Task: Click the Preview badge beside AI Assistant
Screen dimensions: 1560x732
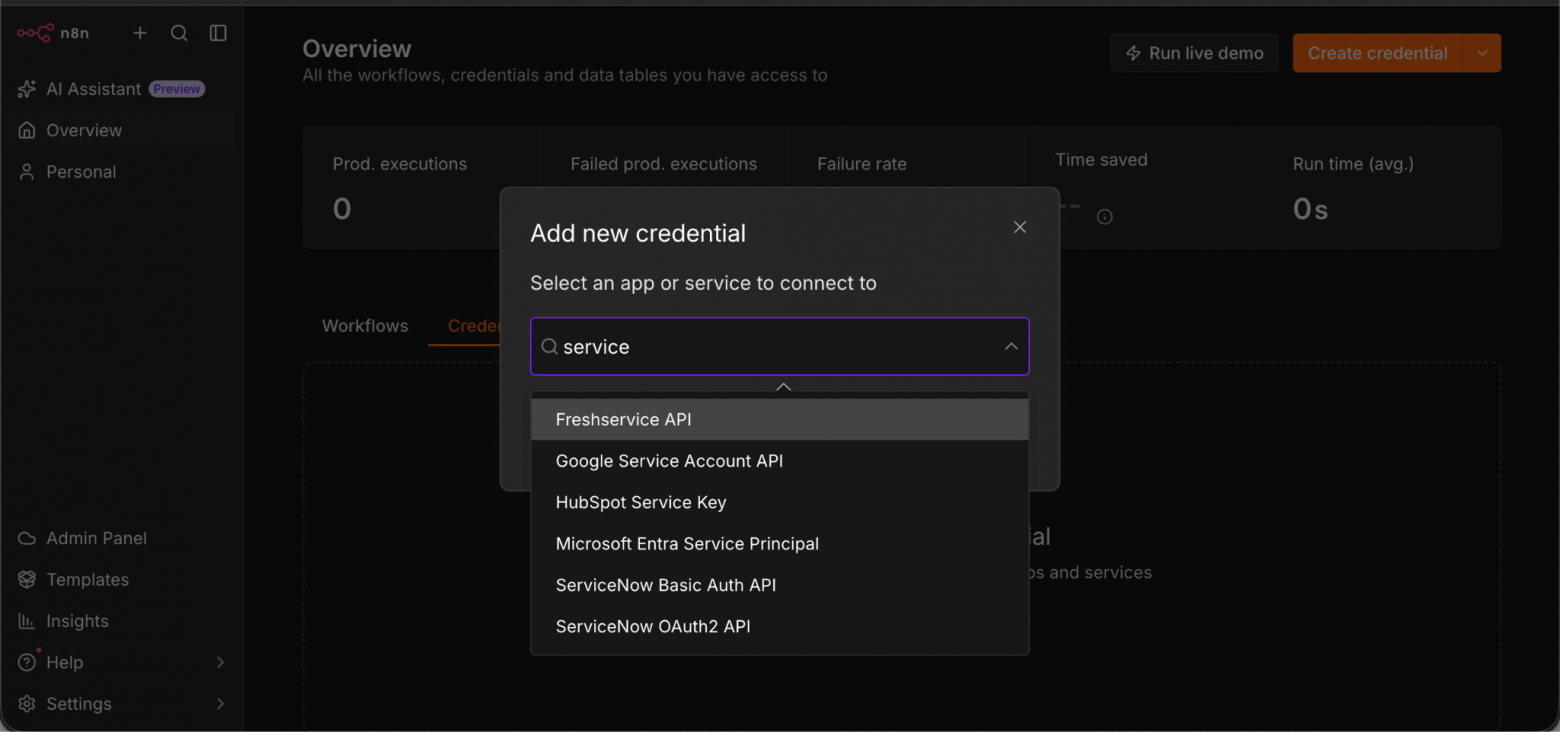Action: (177, 89)
